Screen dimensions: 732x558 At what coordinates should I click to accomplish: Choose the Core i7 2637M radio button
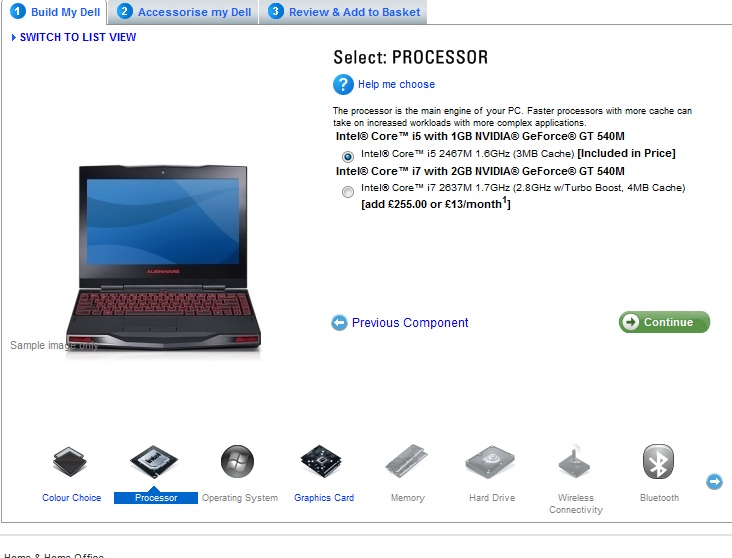[x=347, y=191]
